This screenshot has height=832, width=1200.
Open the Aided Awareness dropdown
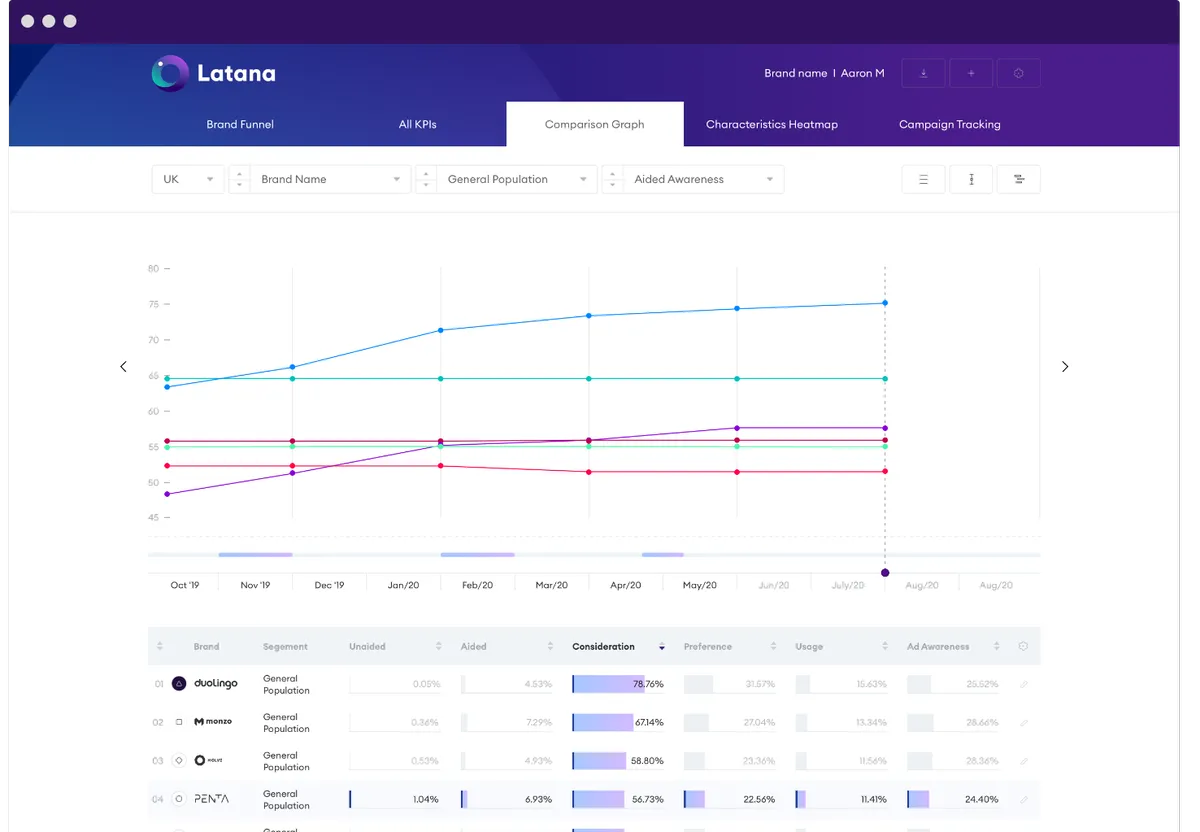[x=704, y=179]
